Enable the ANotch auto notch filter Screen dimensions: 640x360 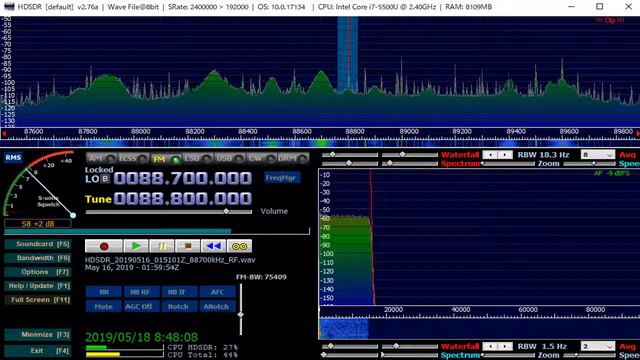coord(217,307)
